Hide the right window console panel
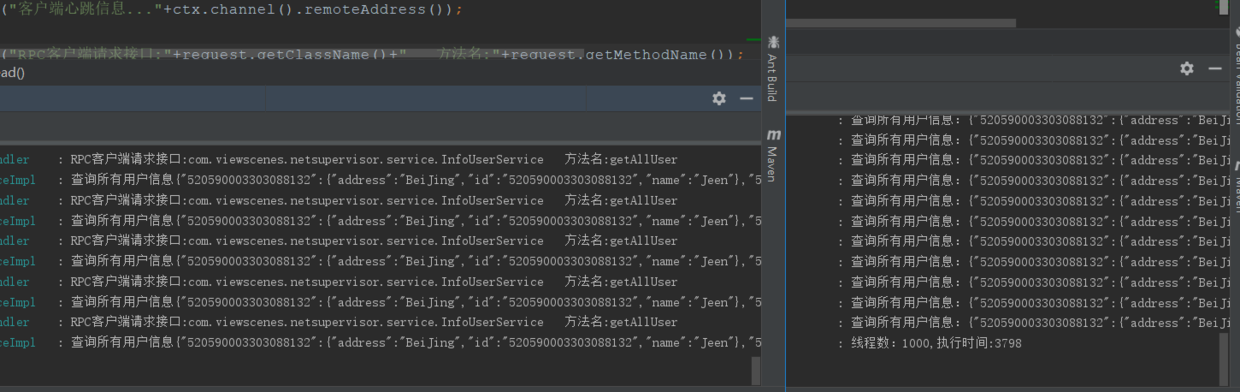This screenshot has height=392, width=1240. (1215, 68)
